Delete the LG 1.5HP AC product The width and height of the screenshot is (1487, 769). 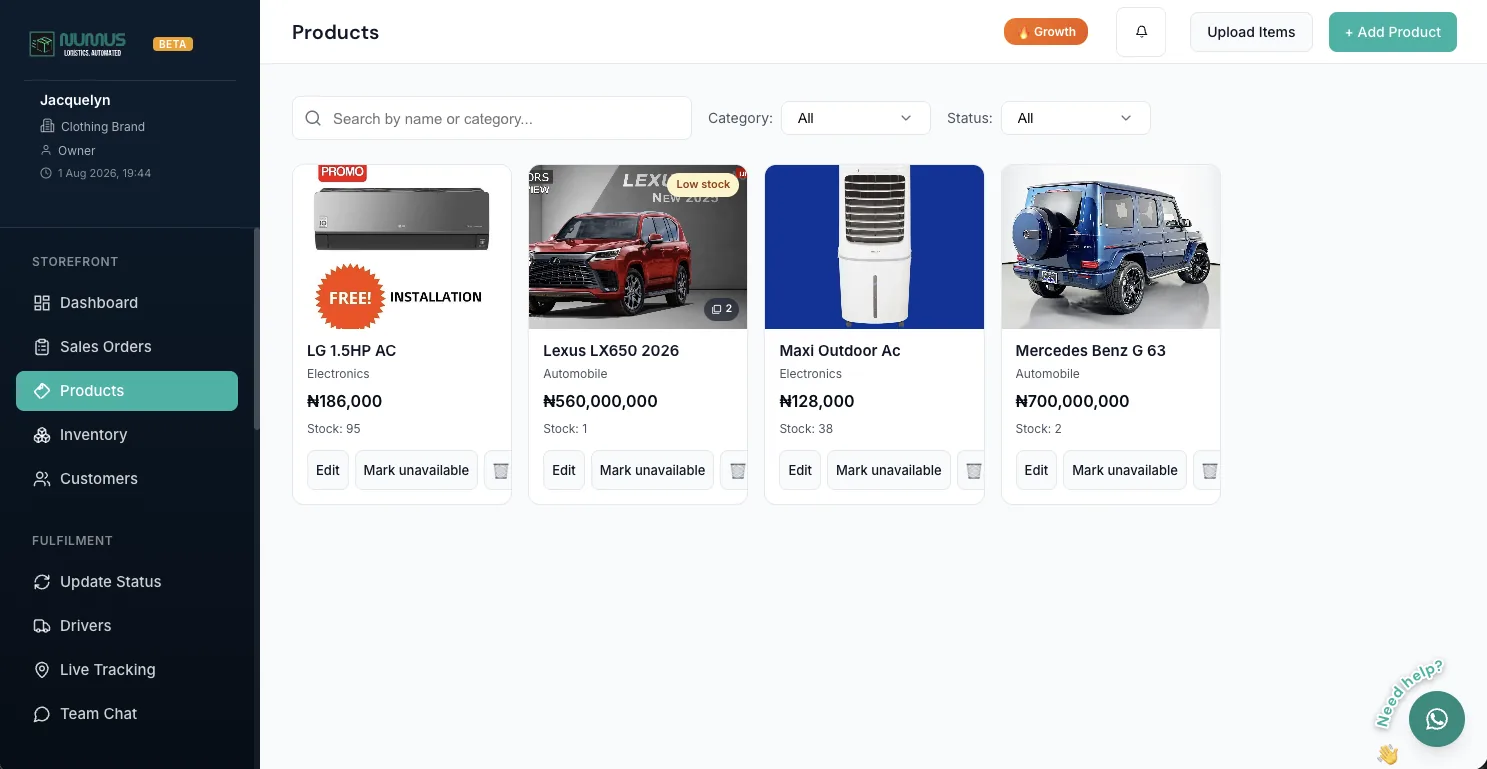(x=501, y=470)
